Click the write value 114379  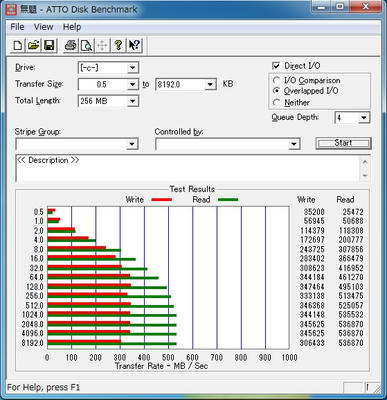[x=312, y=231]
